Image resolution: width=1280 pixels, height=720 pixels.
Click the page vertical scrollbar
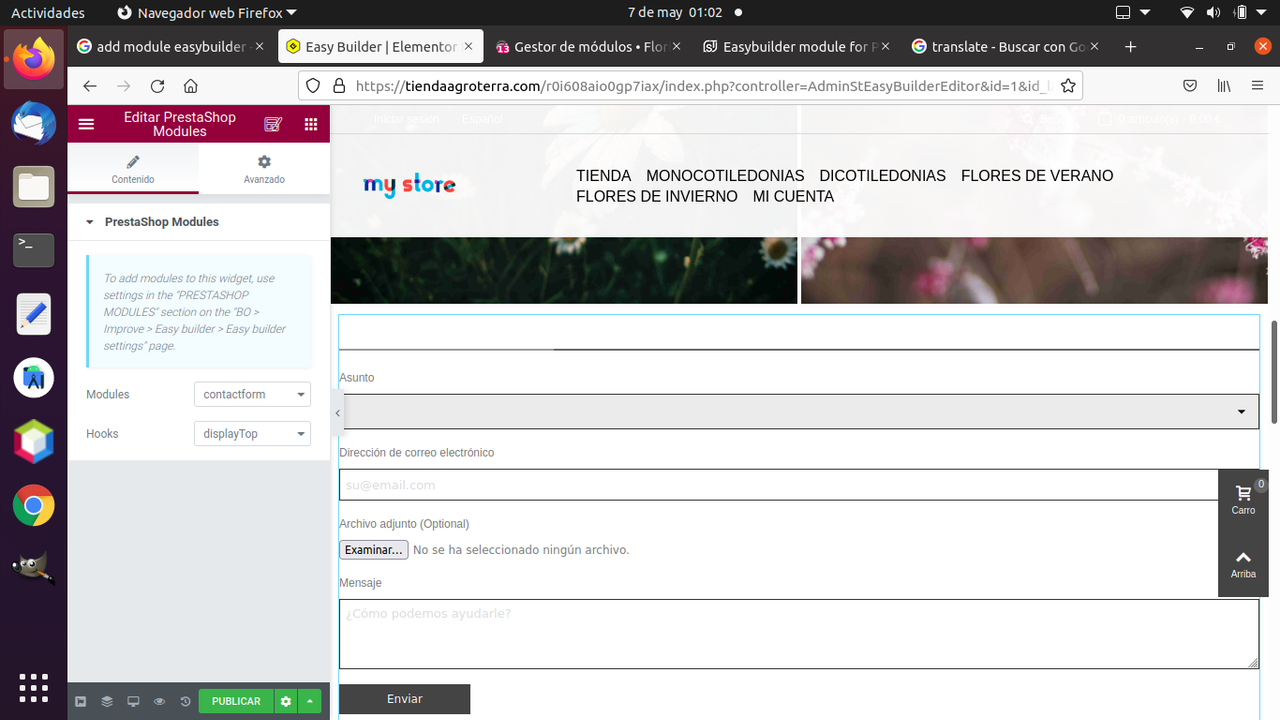(1274, 372)
